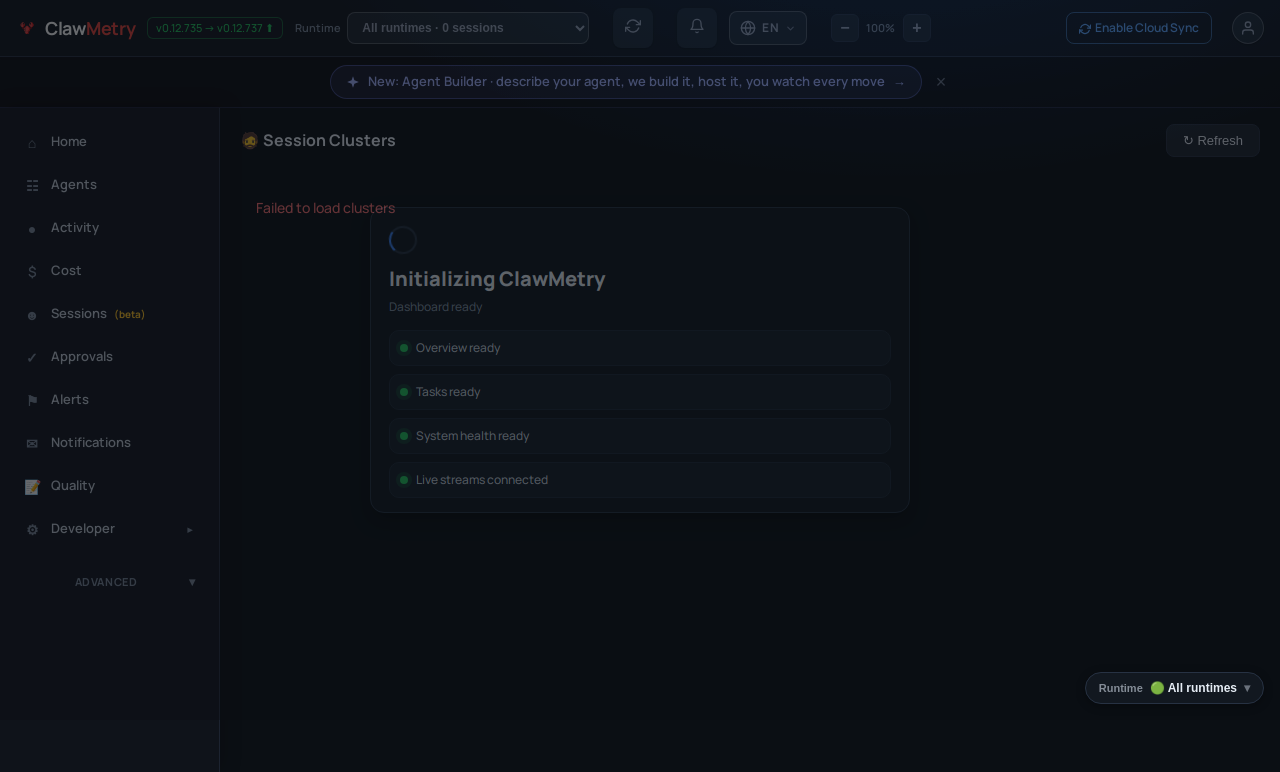
Task: Open Alerts in sidebar
Action: click(110, 400)
